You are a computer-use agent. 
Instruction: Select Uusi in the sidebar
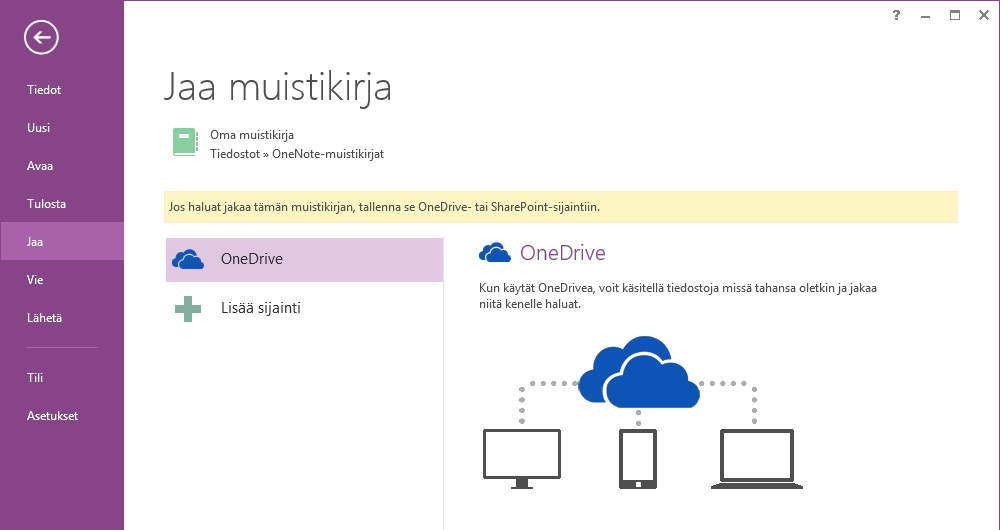(38, 128)
